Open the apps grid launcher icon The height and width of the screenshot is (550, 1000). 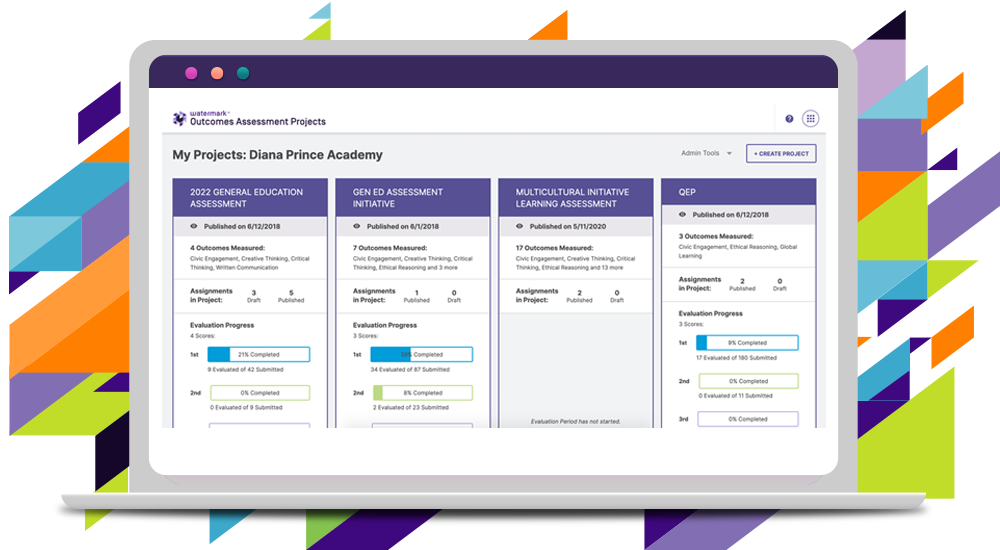(811, 119)
